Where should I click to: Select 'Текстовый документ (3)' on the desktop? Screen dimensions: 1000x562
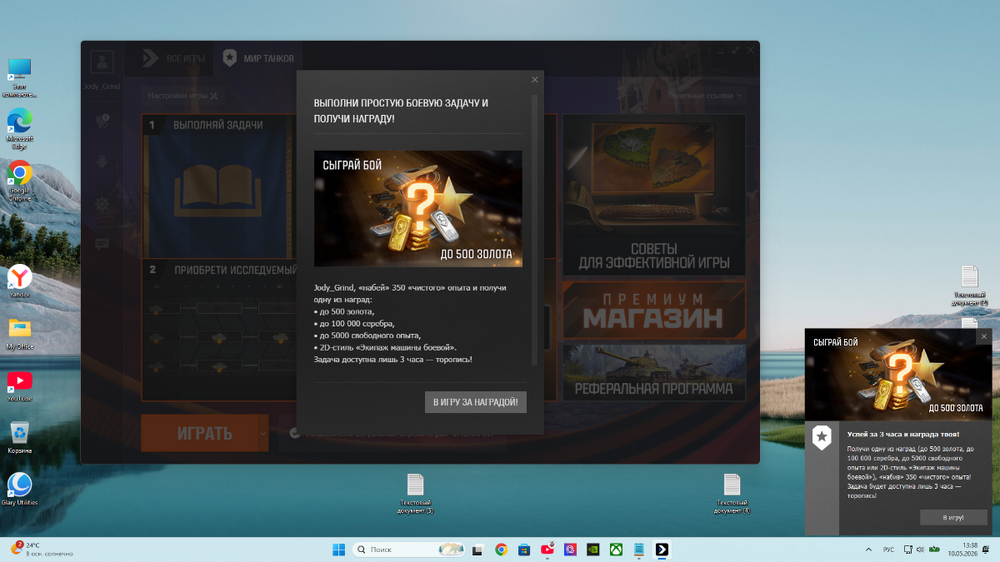click(415, 494)
